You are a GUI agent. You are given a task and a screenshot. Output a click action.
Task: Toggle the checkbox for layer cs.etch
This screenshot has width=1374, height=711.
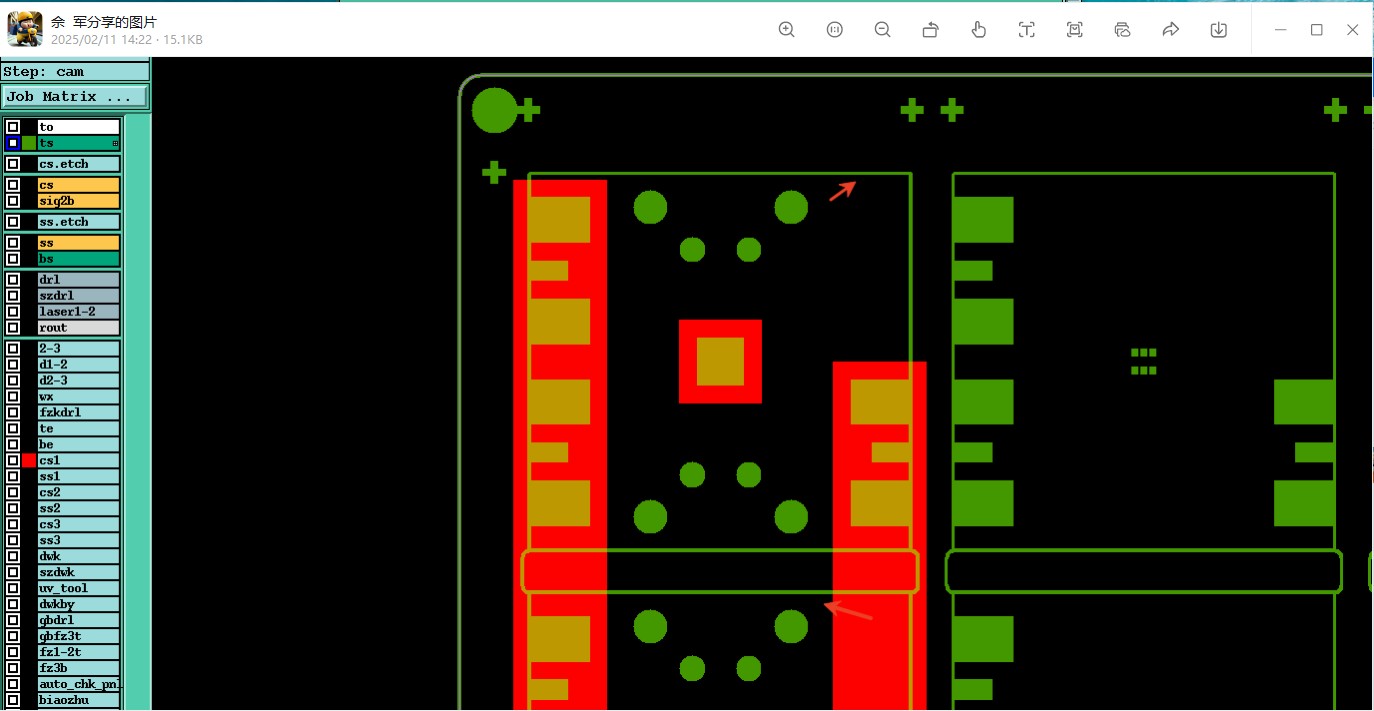click(13, 164)
